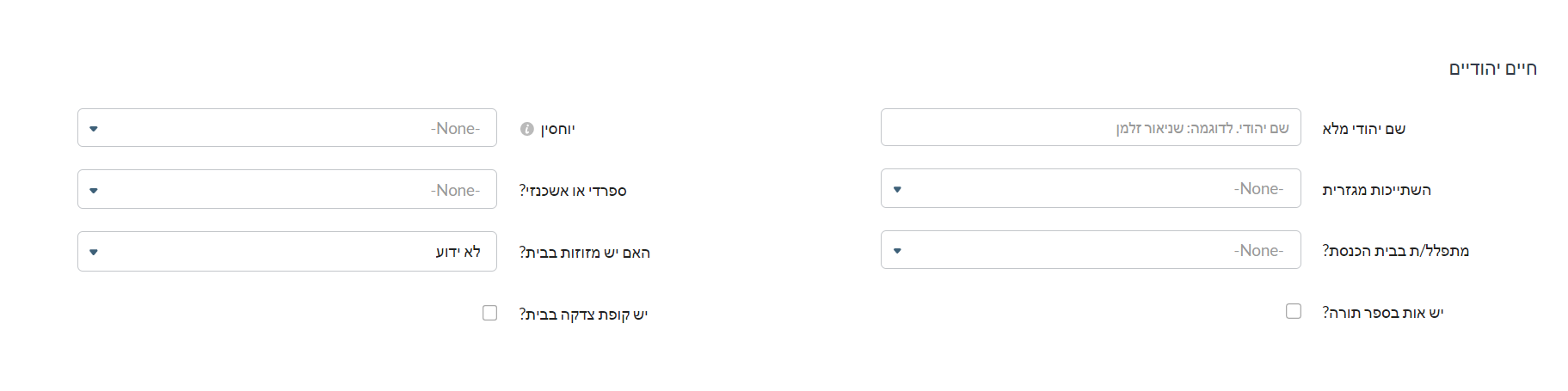Click the חיים יהודיים section heading
The image size is (1568, 391).
click(1493, 69)
